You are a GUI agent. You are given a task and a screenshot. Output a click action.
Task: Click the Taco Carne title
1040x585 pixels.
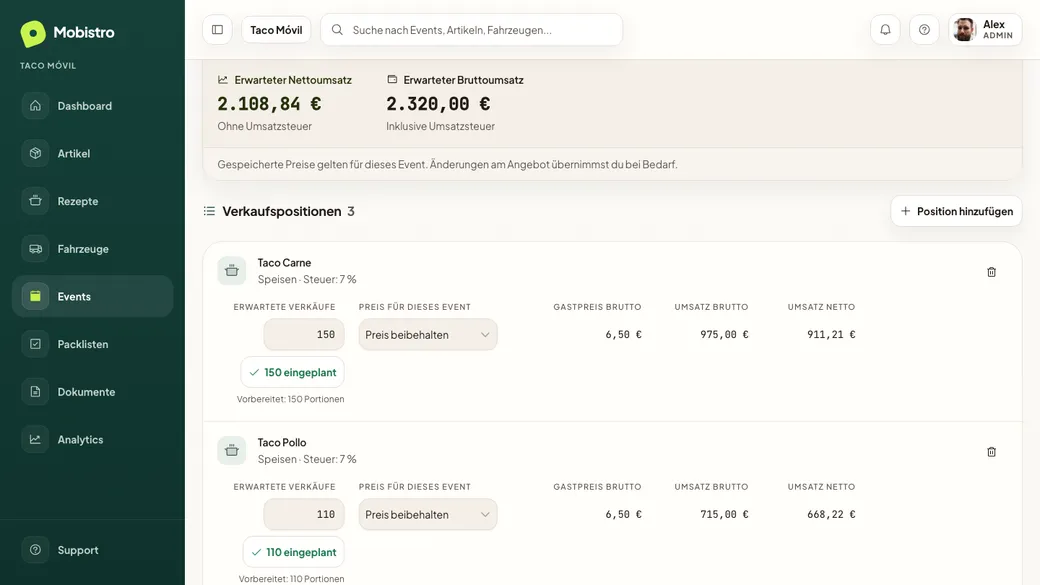point(285,263)
